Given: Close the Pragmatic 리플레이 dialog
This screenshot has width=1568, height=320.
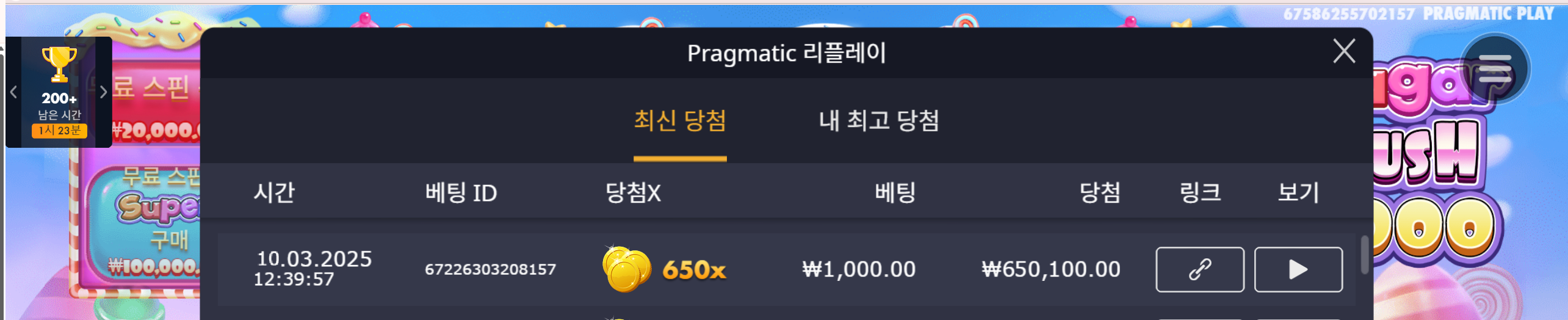Looking at the screenshot, I should [x=1344, y=51].
